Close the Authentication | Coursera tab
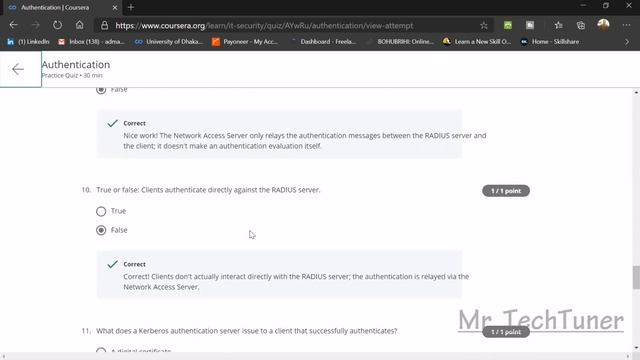 [115, 7]
